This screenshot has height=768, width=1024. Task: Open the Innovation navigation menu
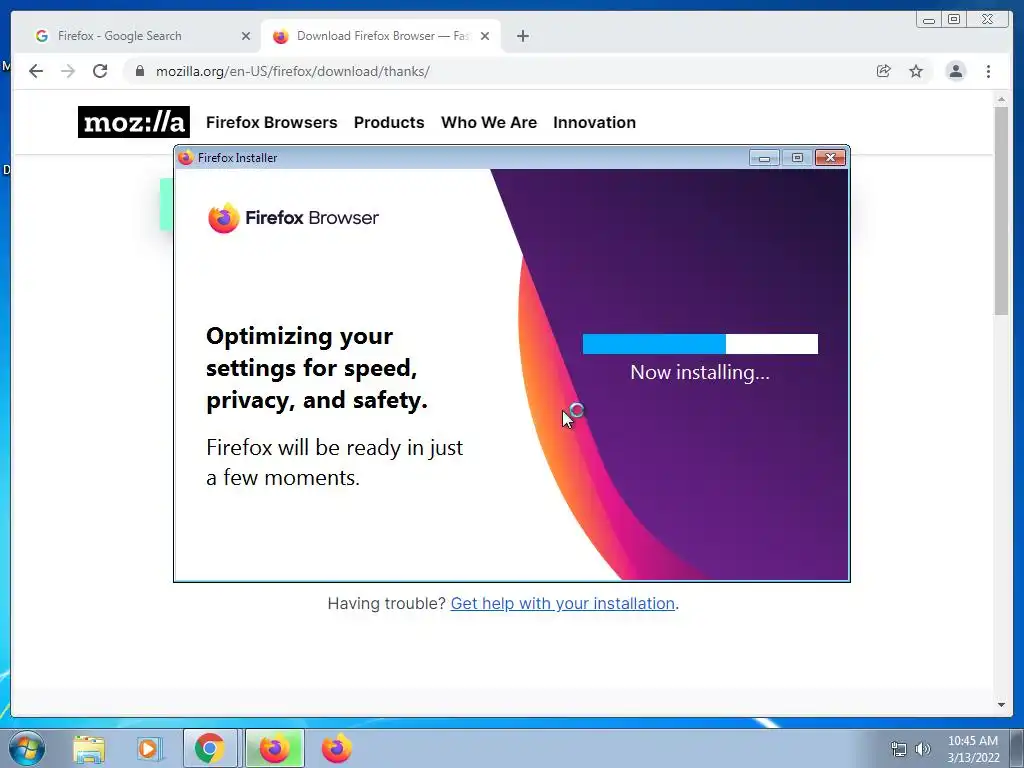[x=594, y=122]
